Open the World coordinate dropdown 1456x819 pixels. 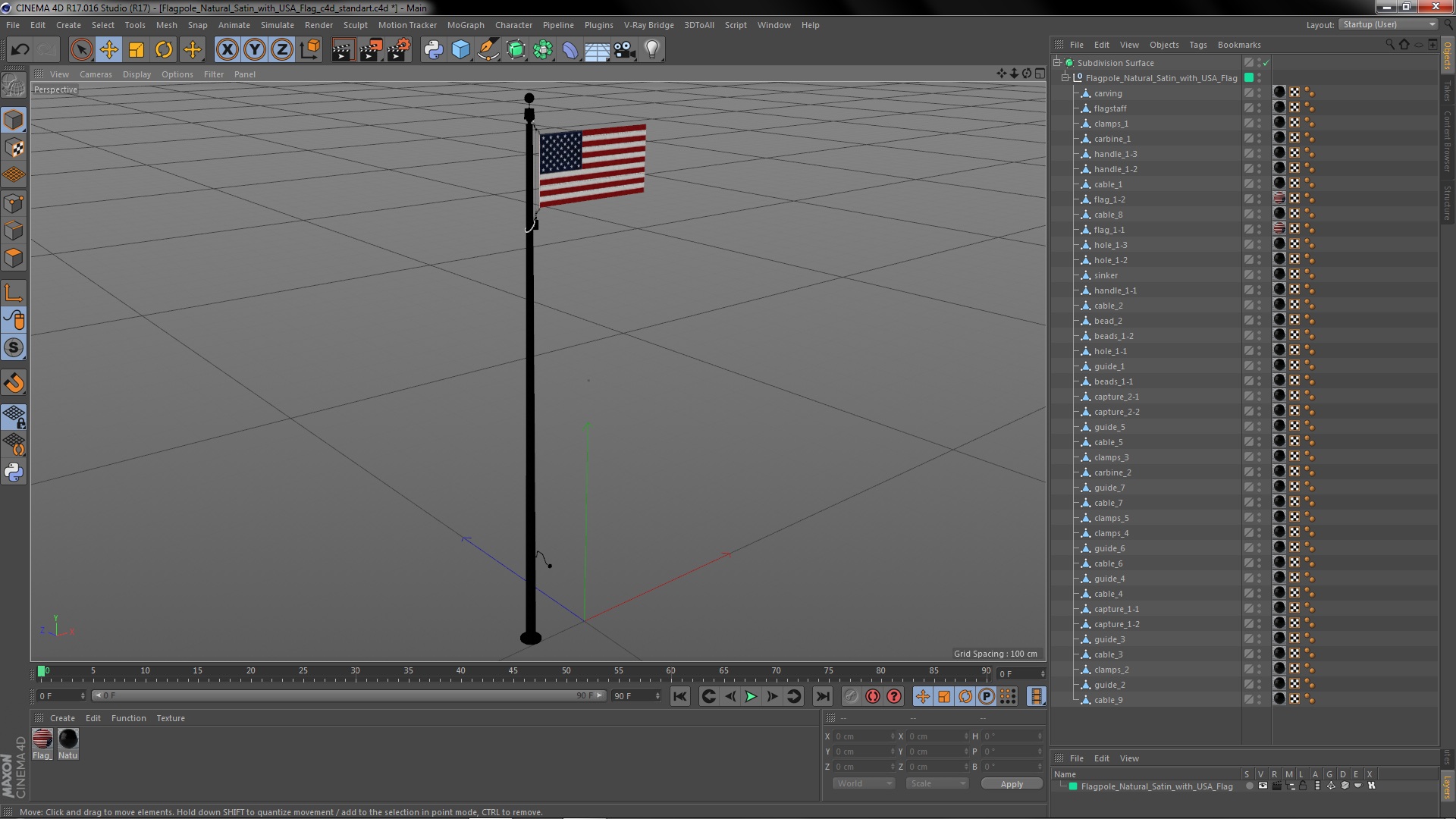864,784
